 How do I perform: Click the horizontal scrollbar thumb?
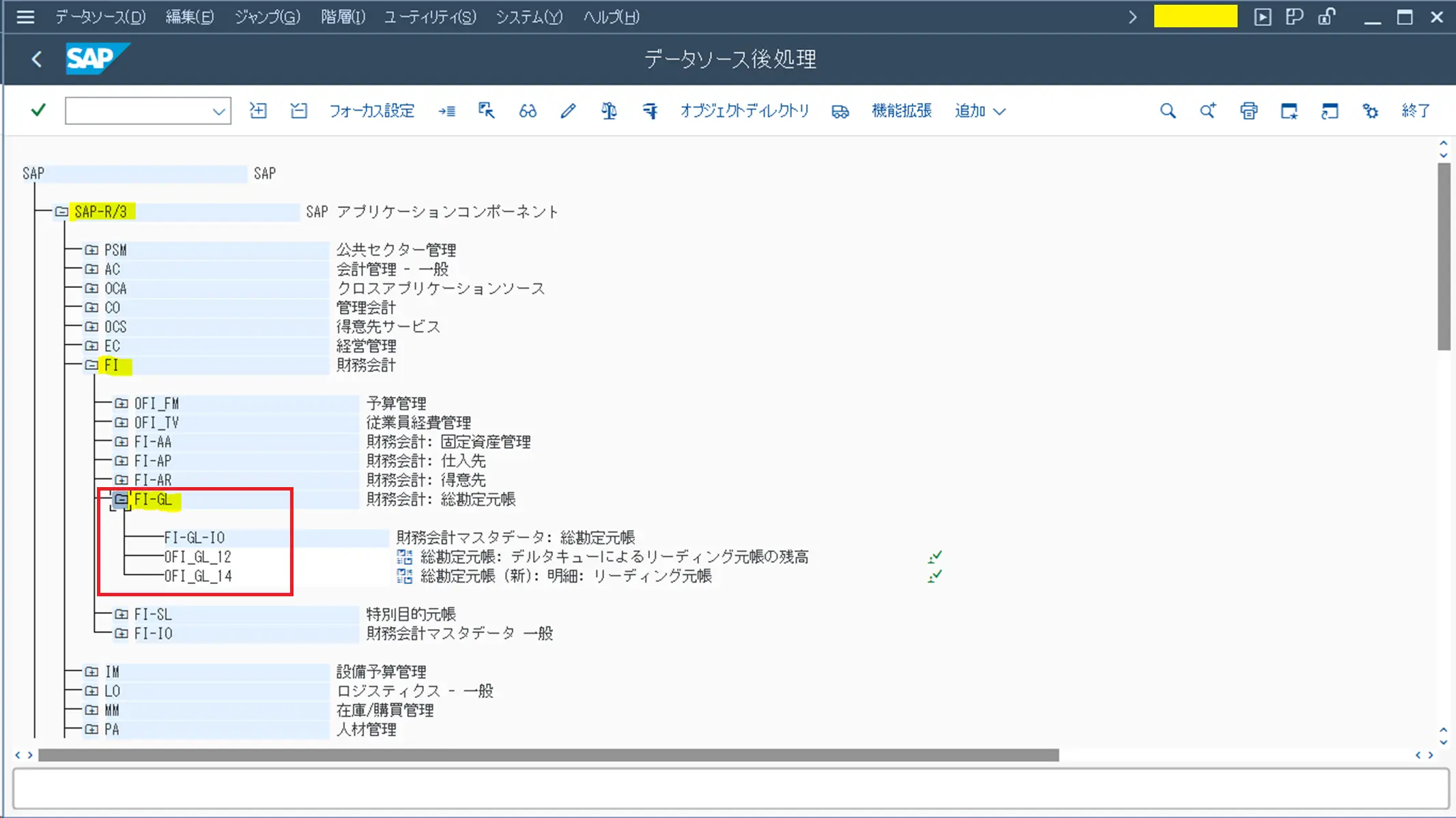549,755
